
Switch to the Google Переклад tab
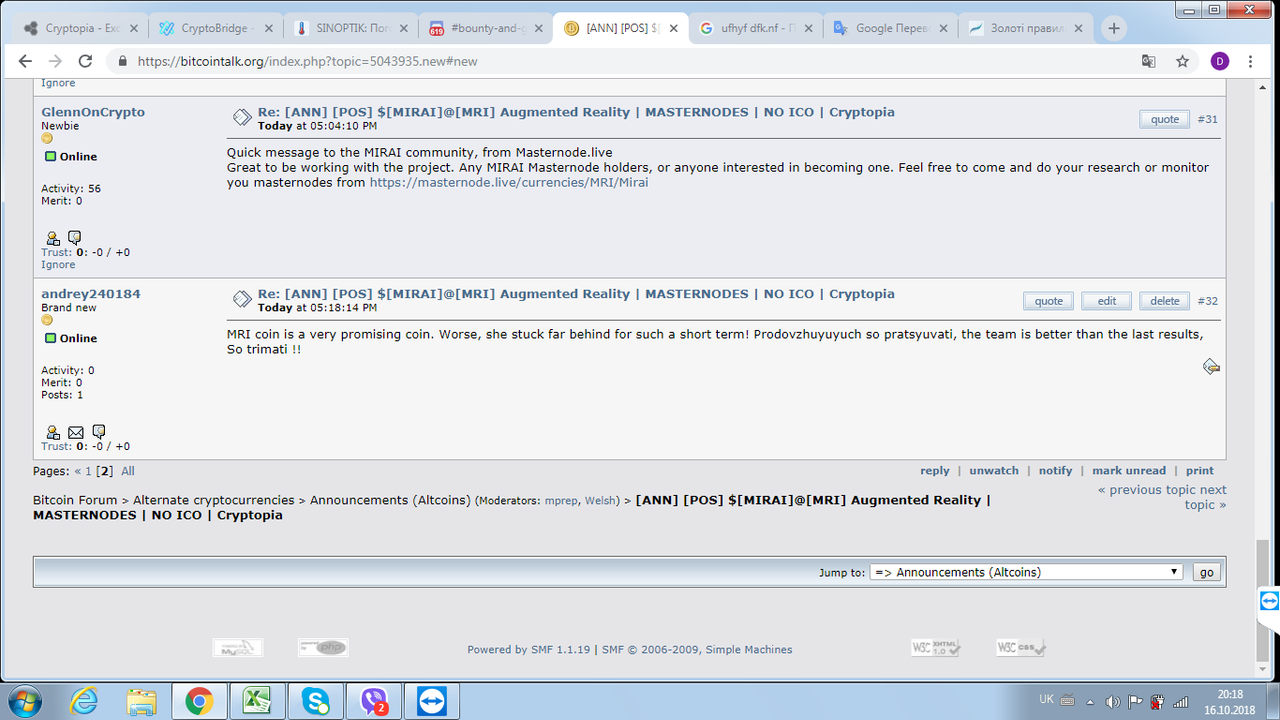click(x=890, y=29)
